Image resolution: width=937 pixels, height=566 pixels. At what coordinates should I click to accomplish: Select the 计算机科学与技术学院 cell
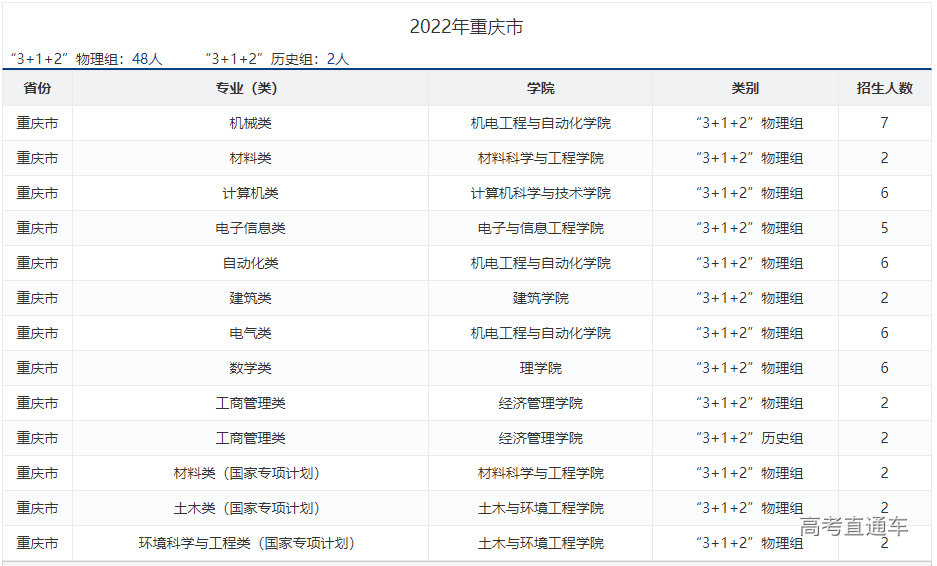point(540,193)
